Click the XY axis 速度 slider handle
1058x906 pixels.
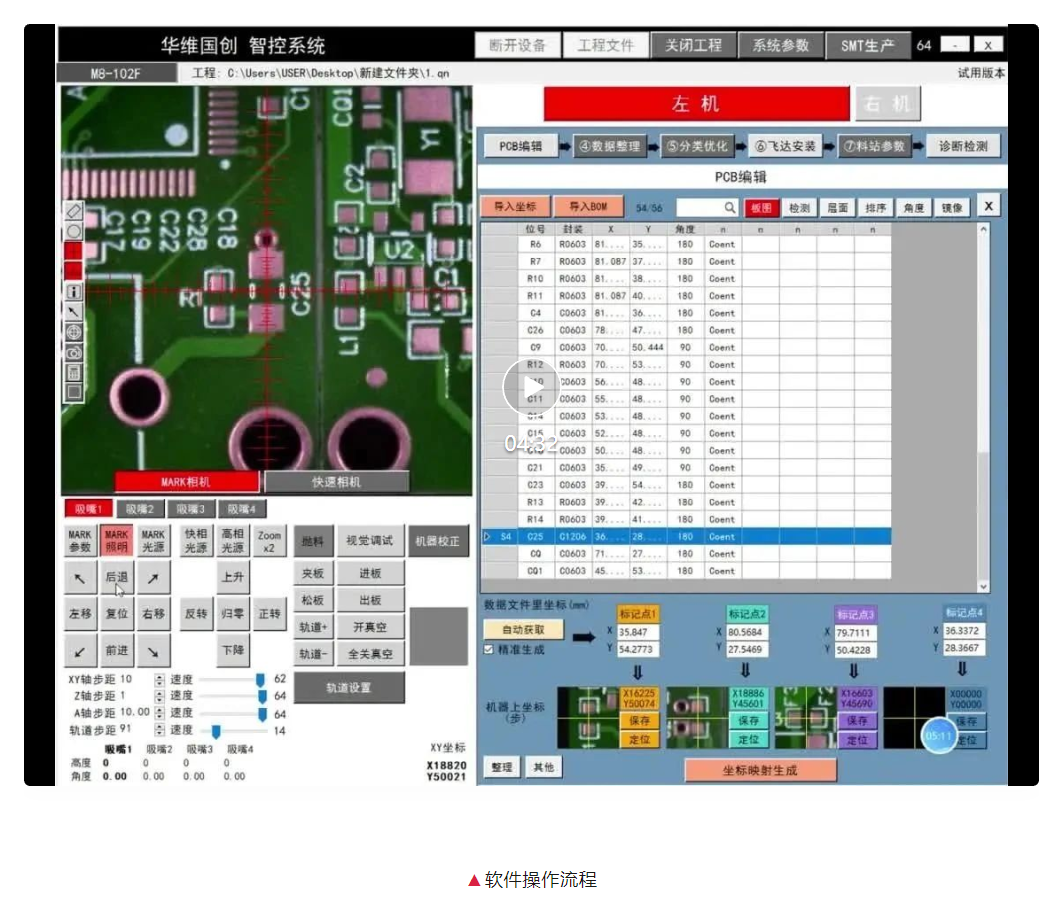tap(260, 680)
